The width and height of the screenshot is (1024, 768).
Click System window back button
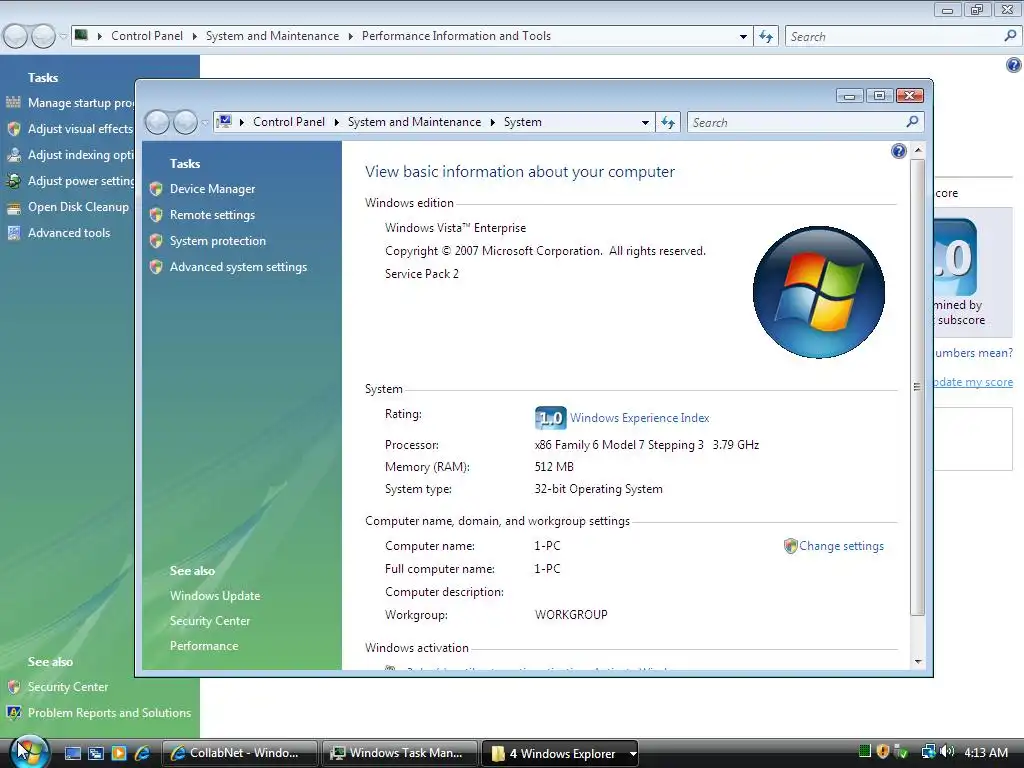[x=157, y=122]
